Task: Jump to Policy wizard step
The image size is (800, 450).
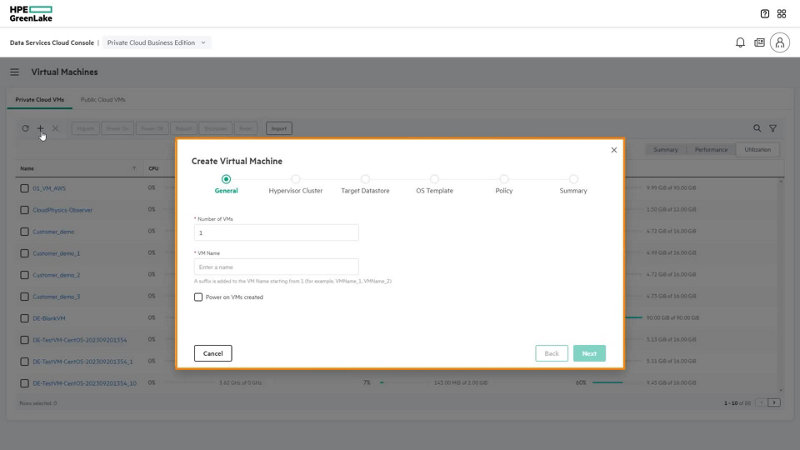Action: (504, 184)
